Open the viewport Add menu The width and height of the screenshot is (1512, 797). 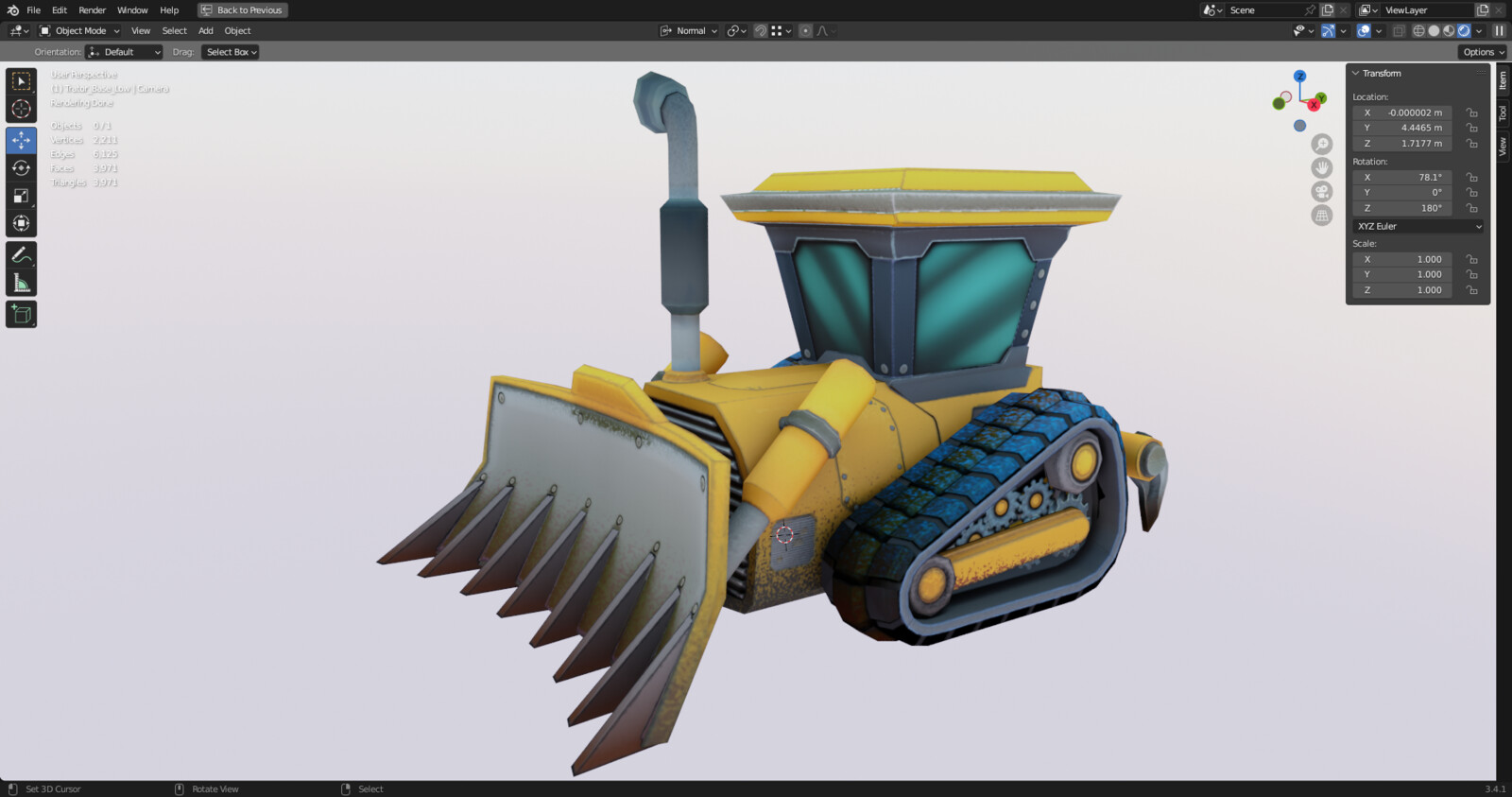click(x=206, y=31)
